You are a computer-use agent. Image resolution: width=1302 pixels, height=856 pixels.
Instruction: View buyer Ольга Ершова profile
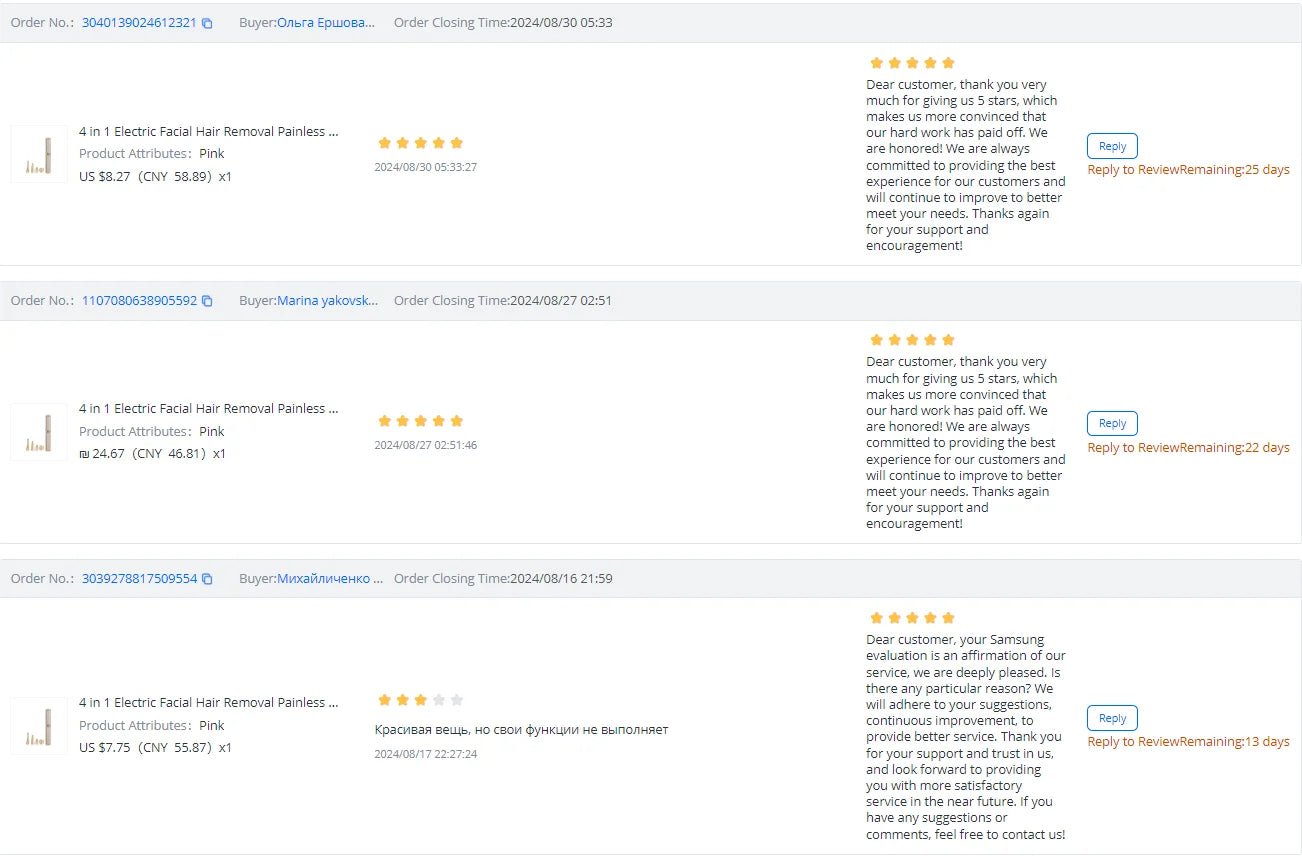[326, 22]
